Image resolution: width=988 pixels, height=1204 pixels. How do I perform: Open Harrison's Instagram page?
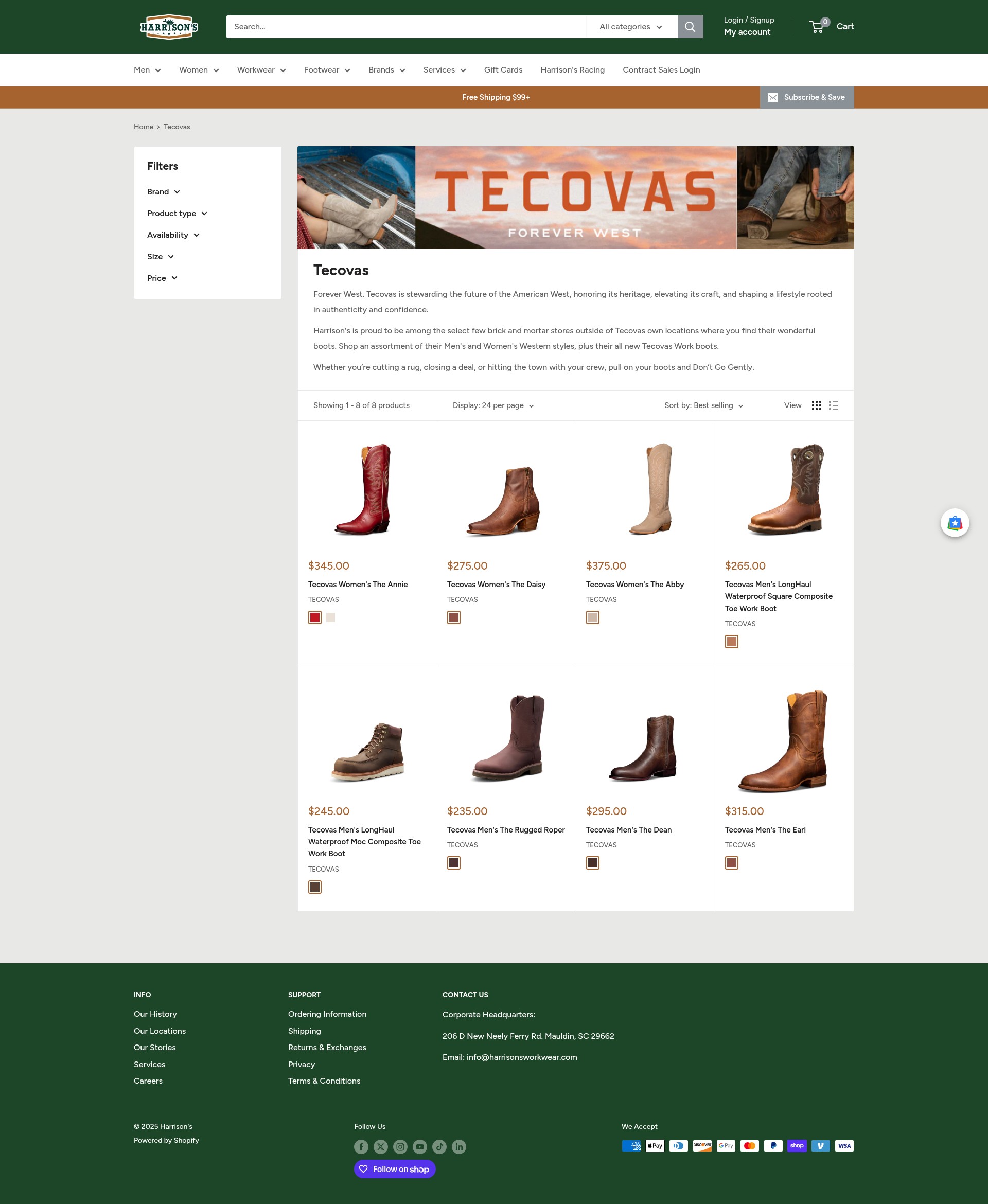400,1146
